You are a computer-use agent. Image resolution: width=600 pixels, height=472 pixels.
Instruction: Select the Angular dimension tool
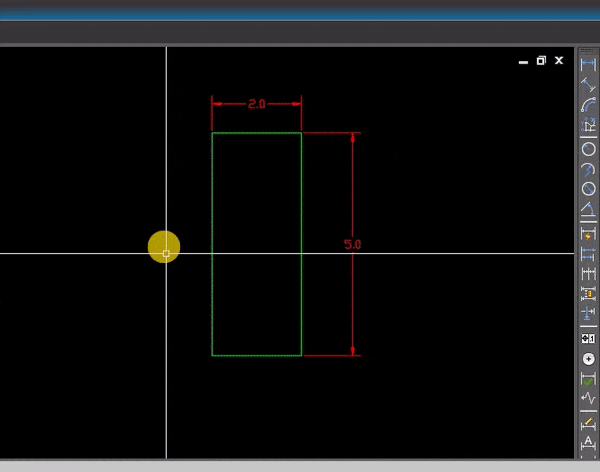588,209
